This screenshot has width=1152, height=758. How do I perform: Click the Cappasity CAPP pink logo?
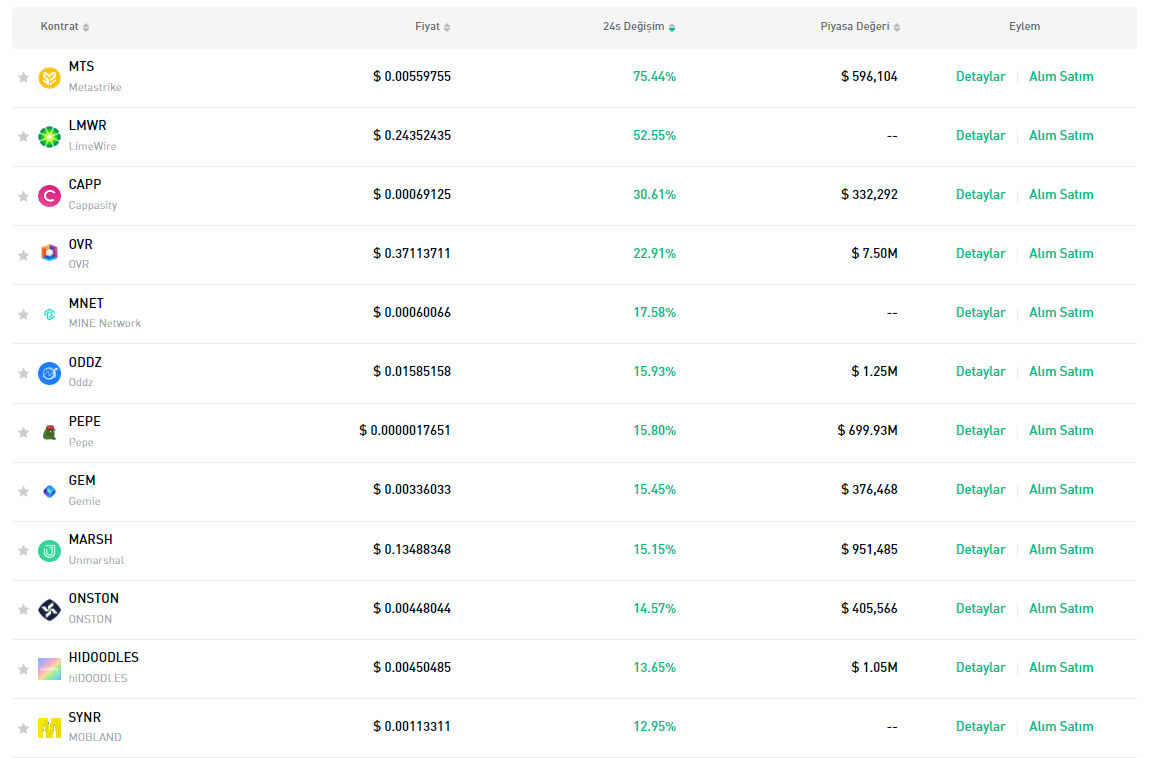pyautogui.click(x=49, y=196)
